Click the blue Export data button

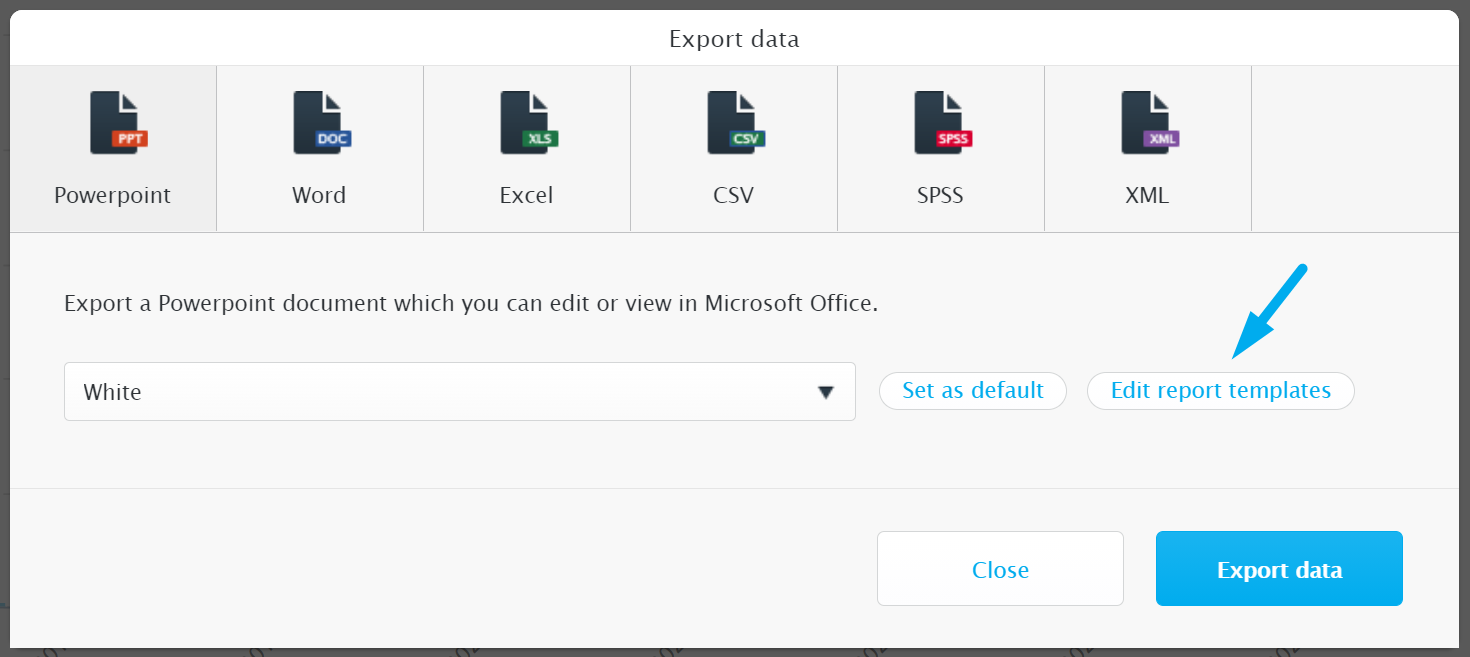[1279, 569]
